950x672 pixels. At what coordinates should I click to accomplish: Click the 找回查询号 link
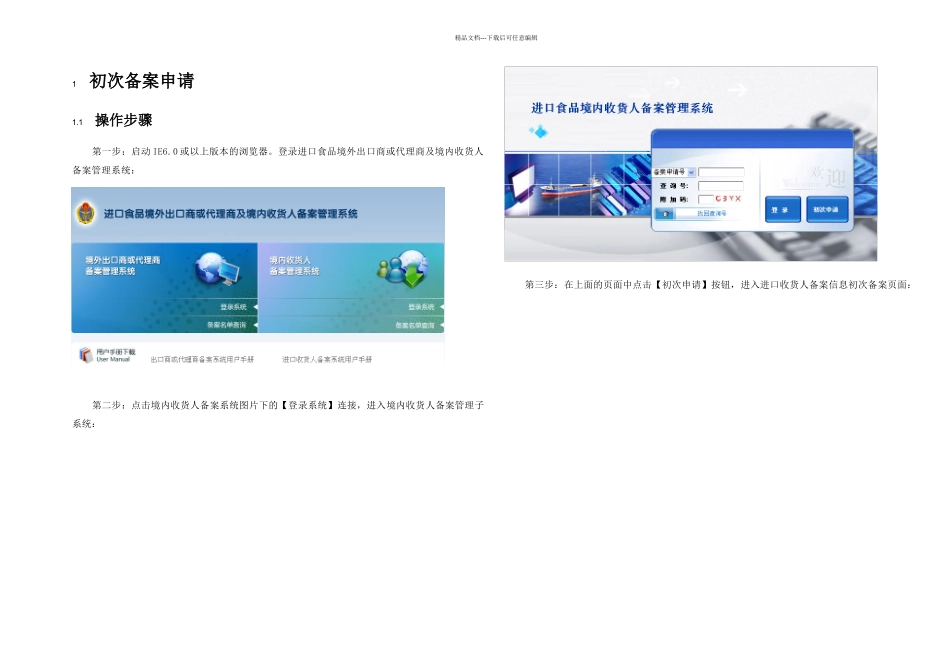coord(711,214)
